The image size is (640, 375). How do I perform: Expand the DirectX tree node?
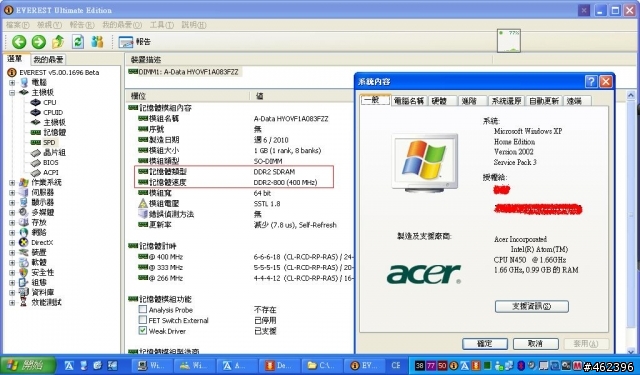pos(12,242)
